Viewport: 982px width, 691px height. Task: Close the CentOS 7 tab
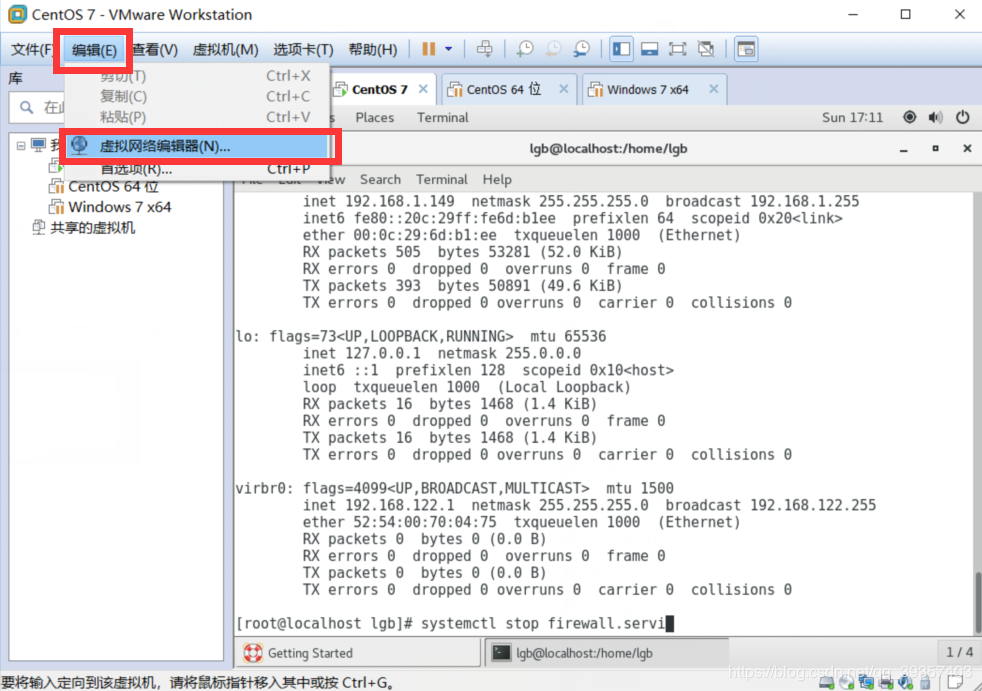pos(423,89)
